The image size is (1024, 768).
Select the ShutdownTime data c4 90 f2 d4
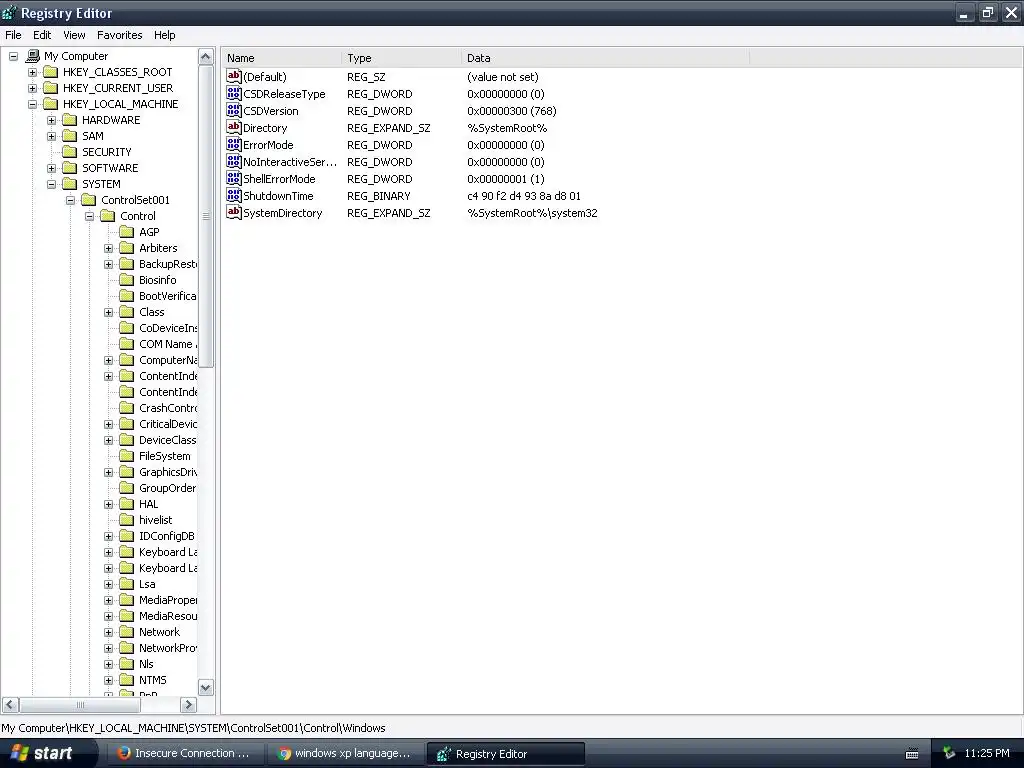click(524, 196)
